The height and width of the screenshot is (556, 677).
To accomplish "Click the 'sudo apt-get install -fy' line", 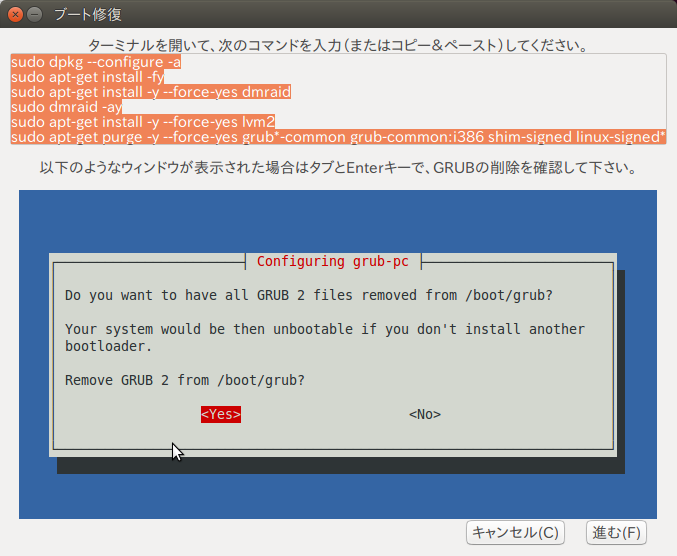I will coord(88,77).
